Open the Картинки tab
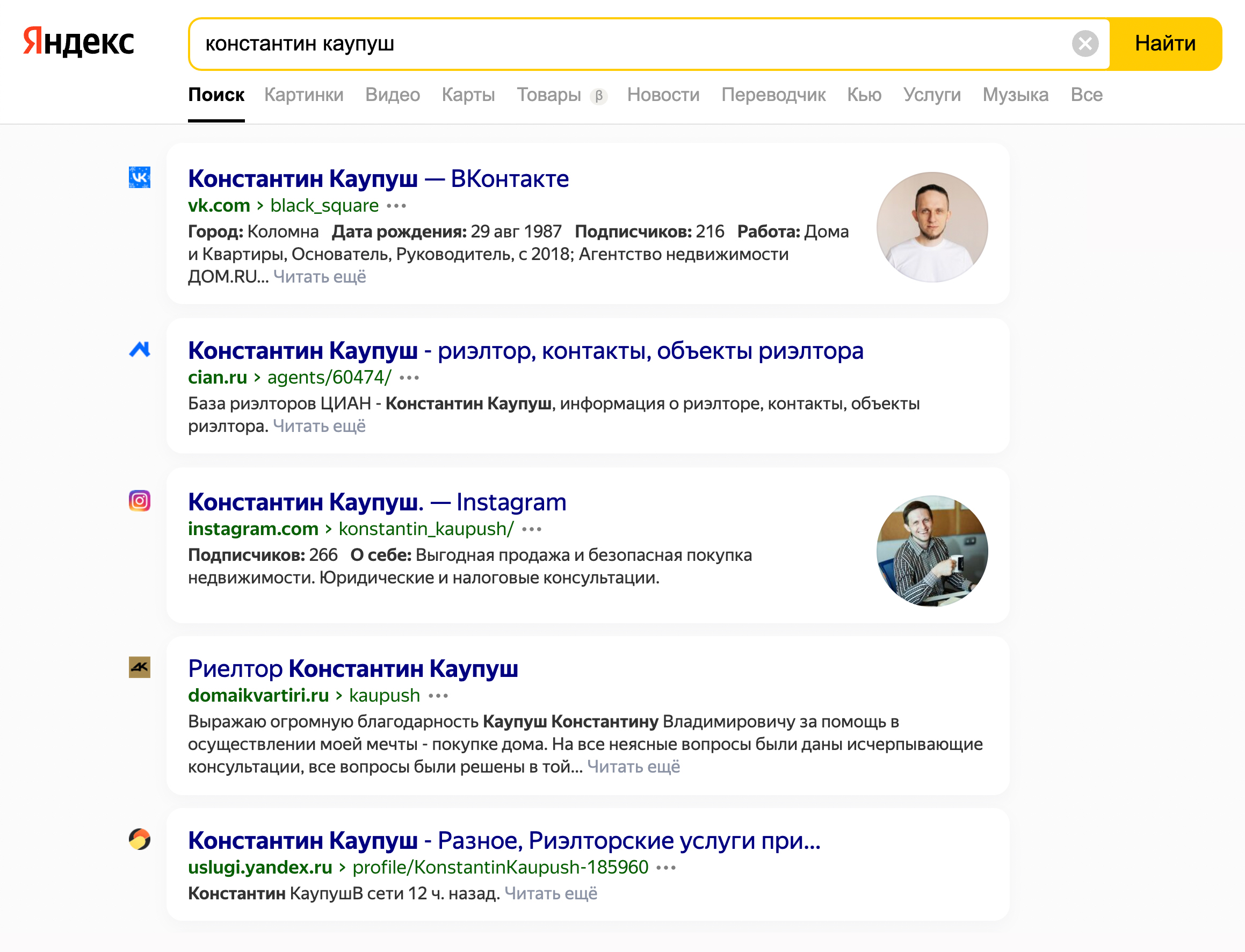Viewport: 1245px width, 952px height. (303, 95)
